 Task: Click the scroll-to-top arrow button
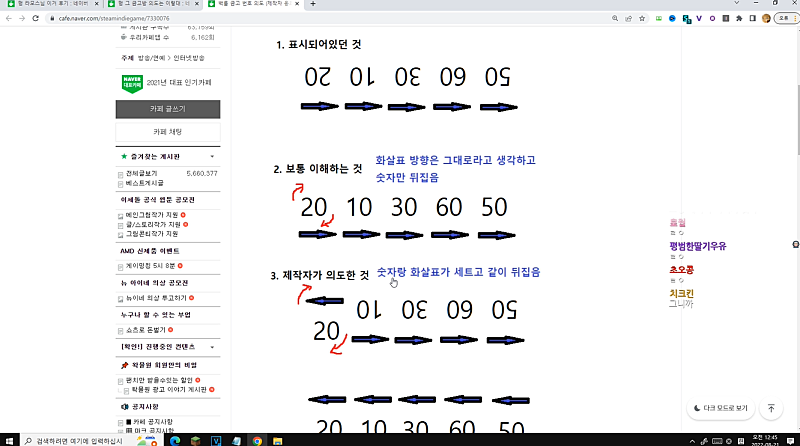pyautogui.click(x=771, y=408)
